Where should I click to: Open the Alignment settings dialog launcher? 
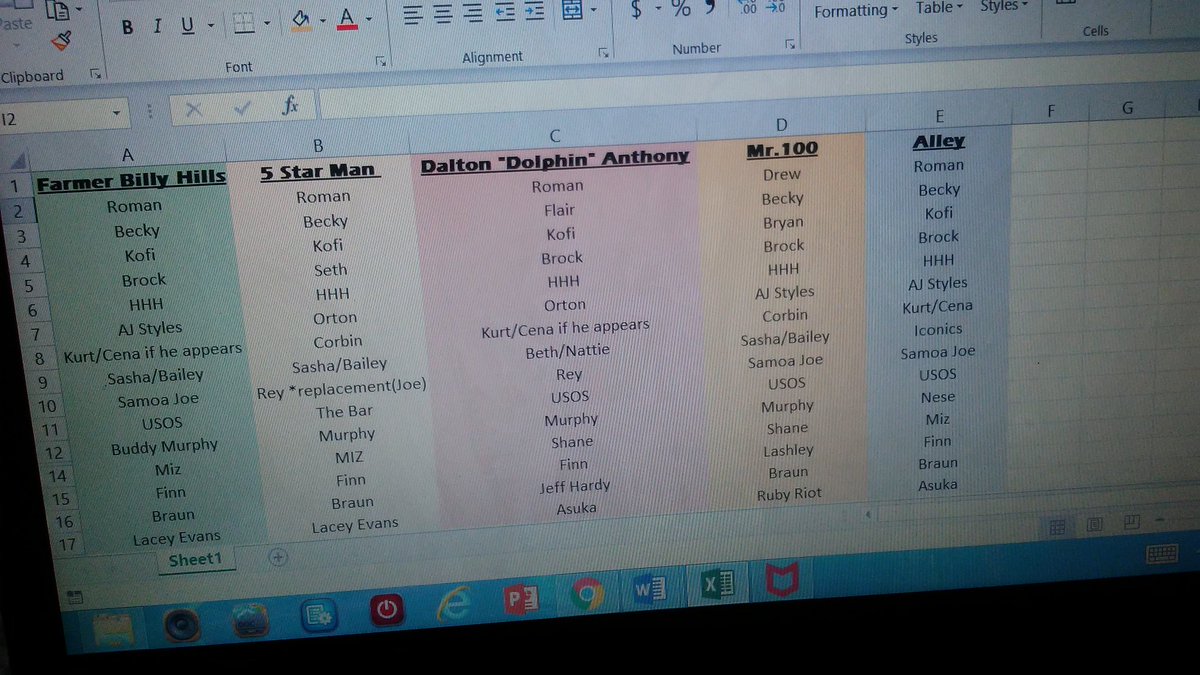coord(603,52)
